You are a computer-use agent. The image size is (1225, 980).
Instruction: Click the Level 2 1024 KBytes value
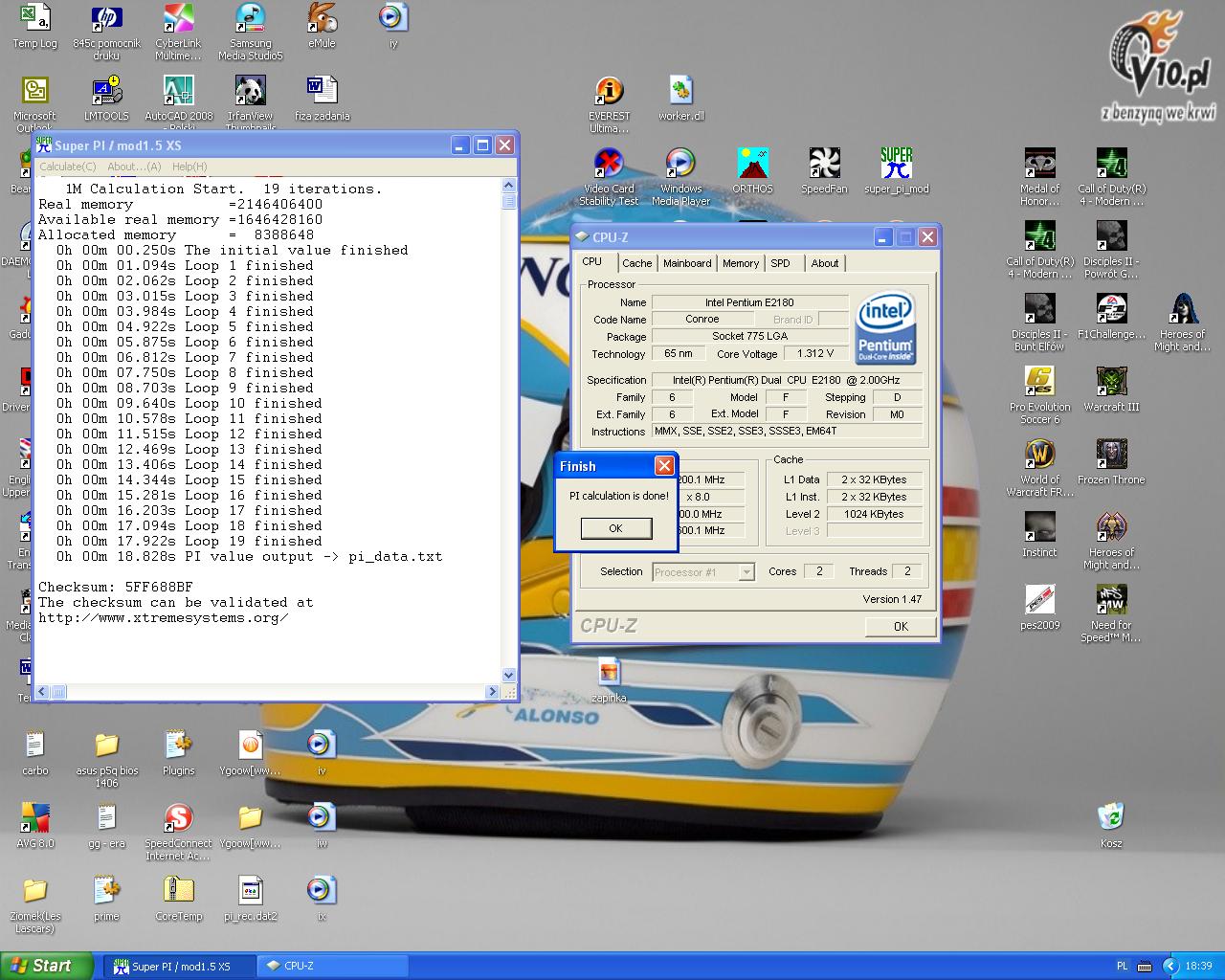[x=873, y=514]
